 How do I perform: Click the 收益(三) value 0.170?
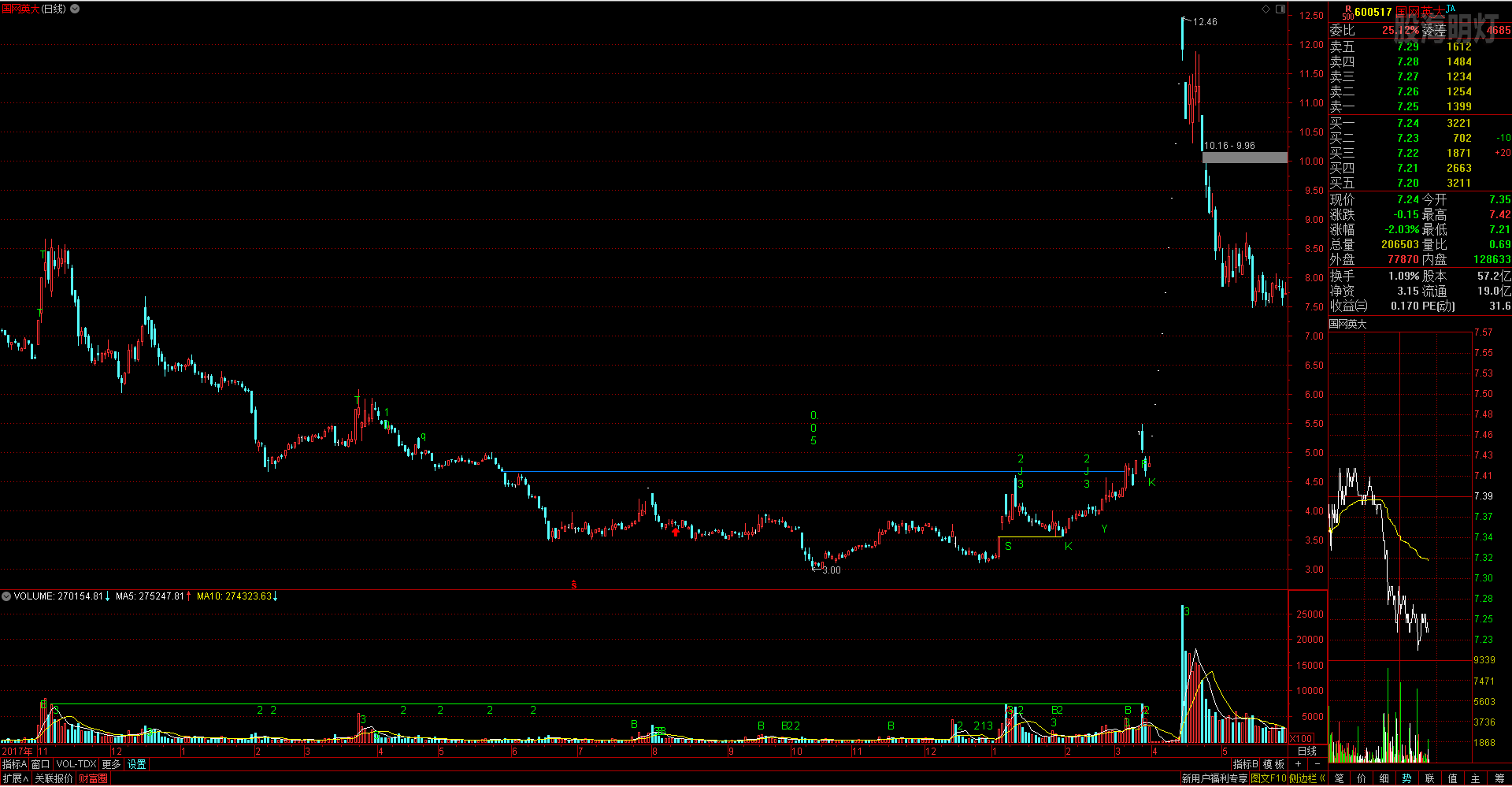click(x=1405, y=306)
